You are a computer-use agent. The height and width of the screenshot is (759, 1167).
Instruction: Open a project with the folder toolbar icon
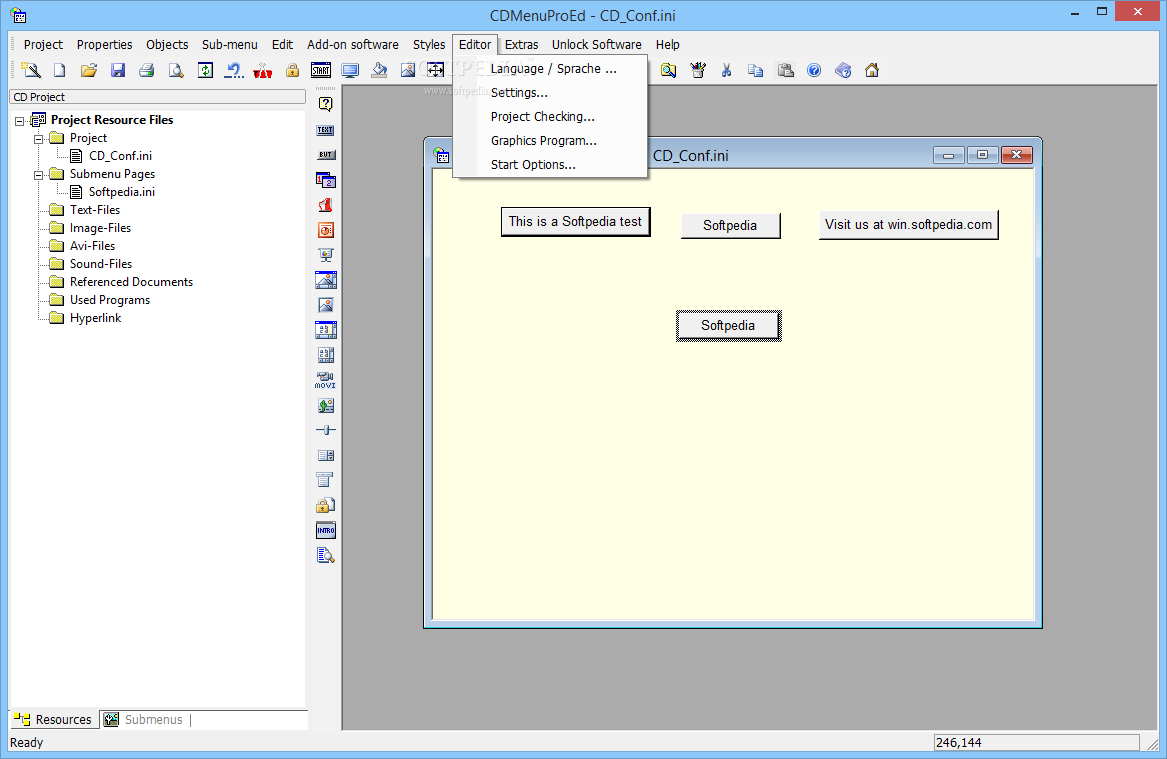tap(89, 70)
